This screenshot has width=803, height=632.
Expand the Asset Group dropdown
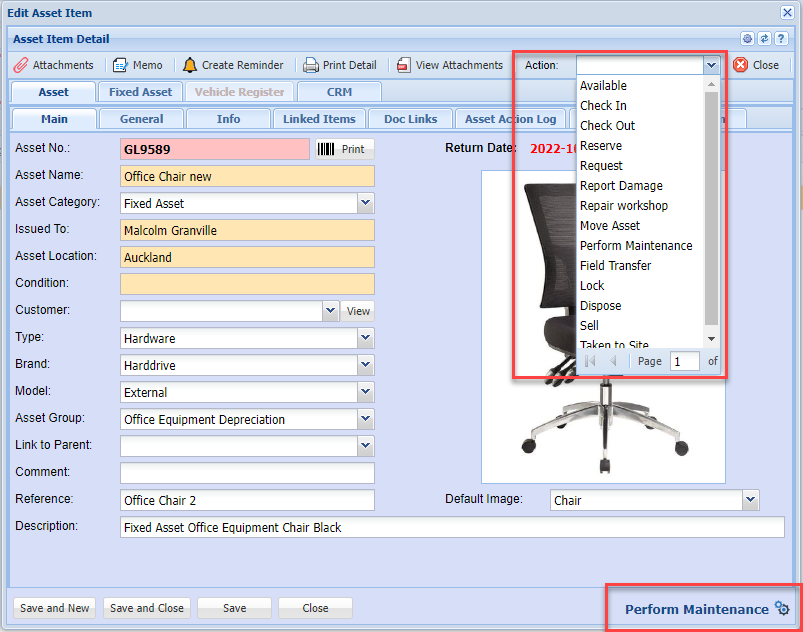click(x=365, y=419)
